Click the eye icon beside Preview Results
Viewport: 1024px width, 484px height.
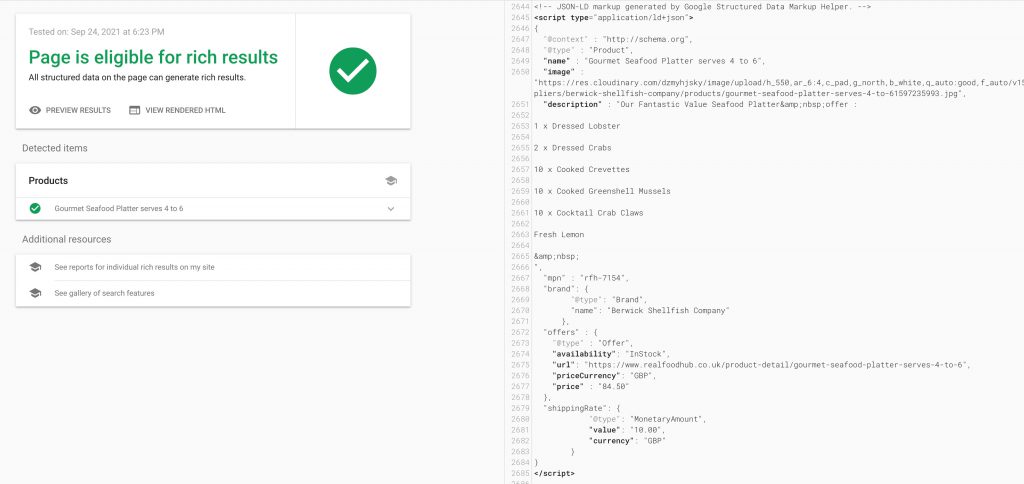[x=35, y=110]
